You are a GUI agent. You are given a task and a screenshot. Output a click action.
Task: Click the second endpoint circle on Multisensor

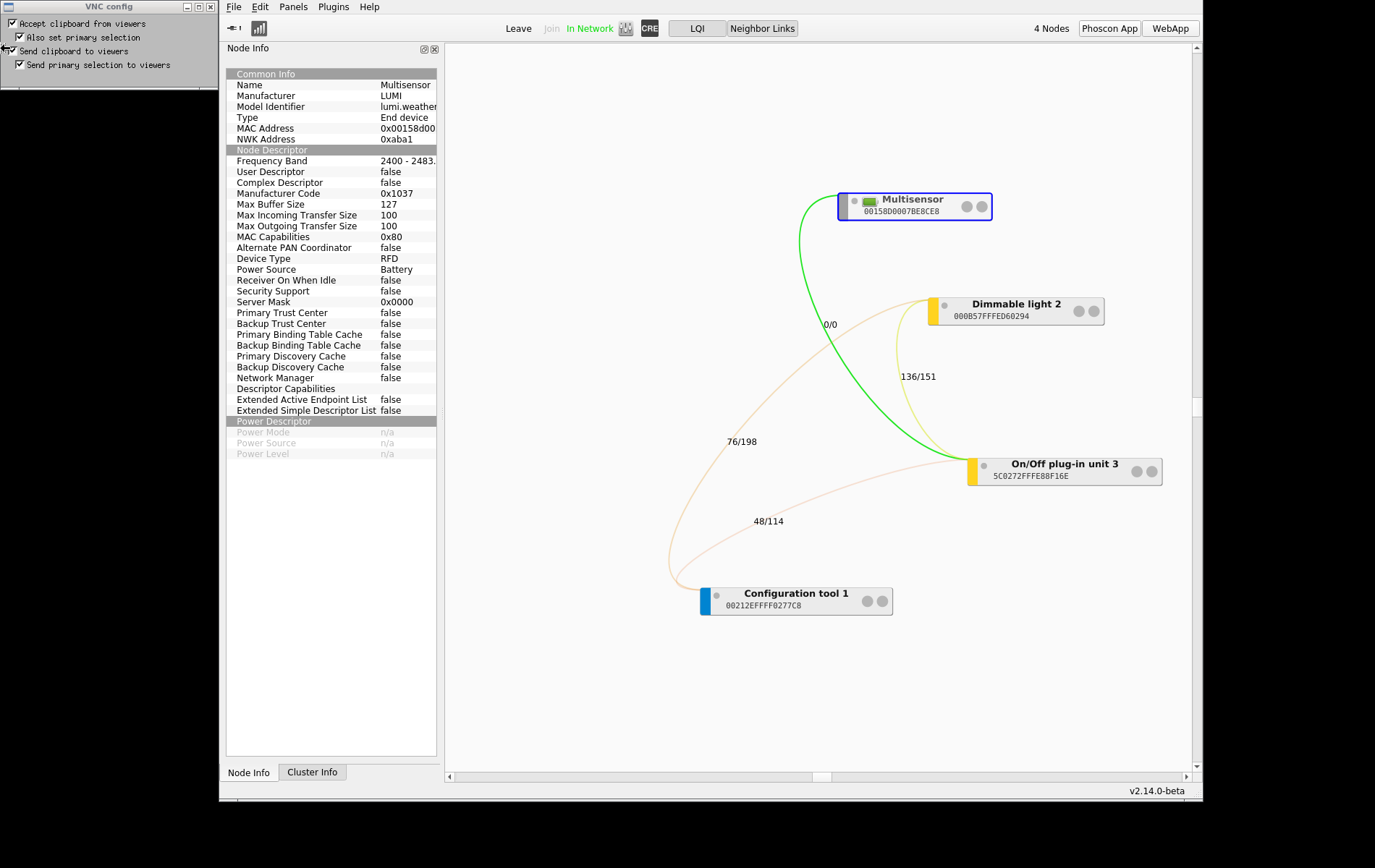[982, 207]
